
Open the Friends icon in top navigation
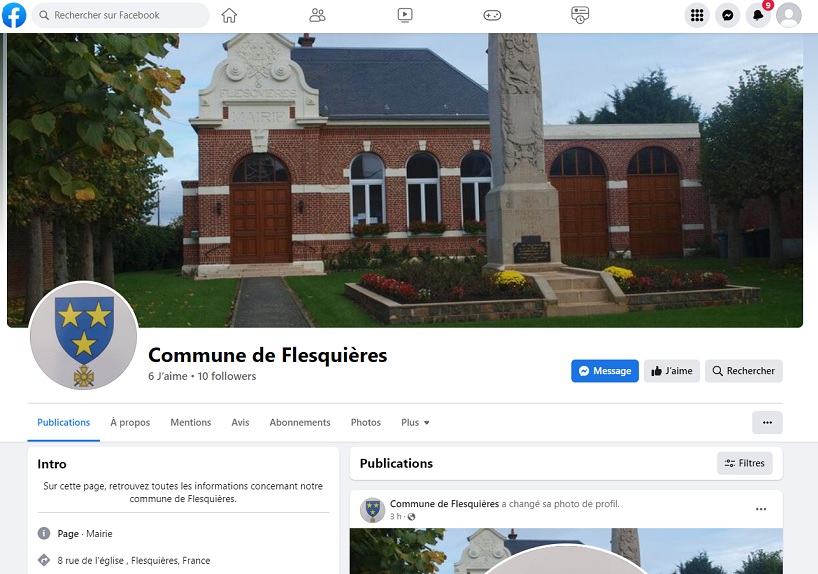[317, 15]
